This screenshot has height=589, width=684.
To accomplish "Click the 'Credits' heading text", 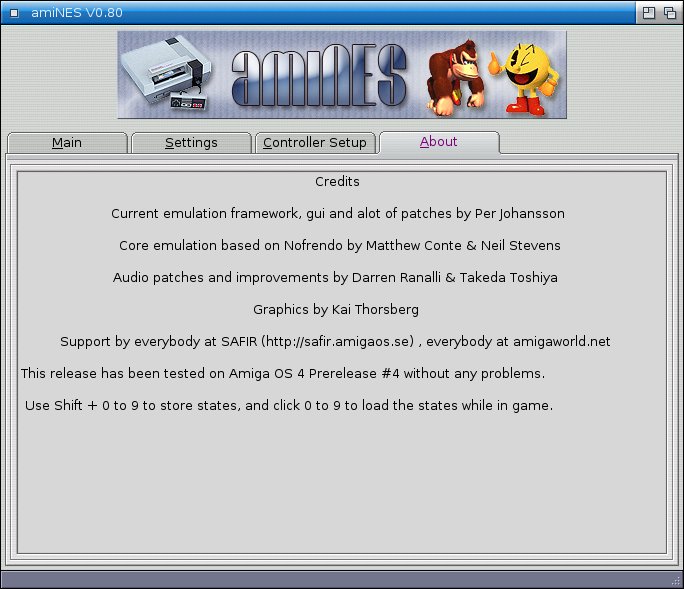I will [337, 181].
